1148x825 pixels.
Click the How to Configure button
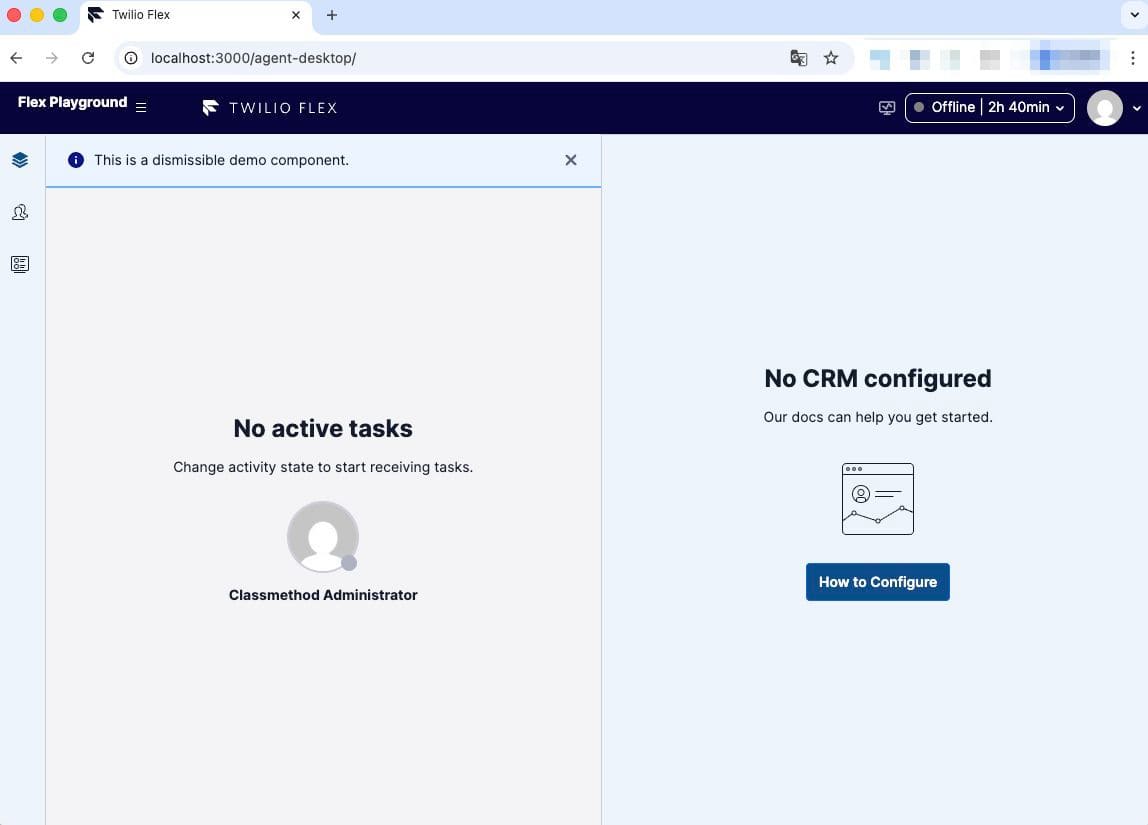tap(877, 582)
